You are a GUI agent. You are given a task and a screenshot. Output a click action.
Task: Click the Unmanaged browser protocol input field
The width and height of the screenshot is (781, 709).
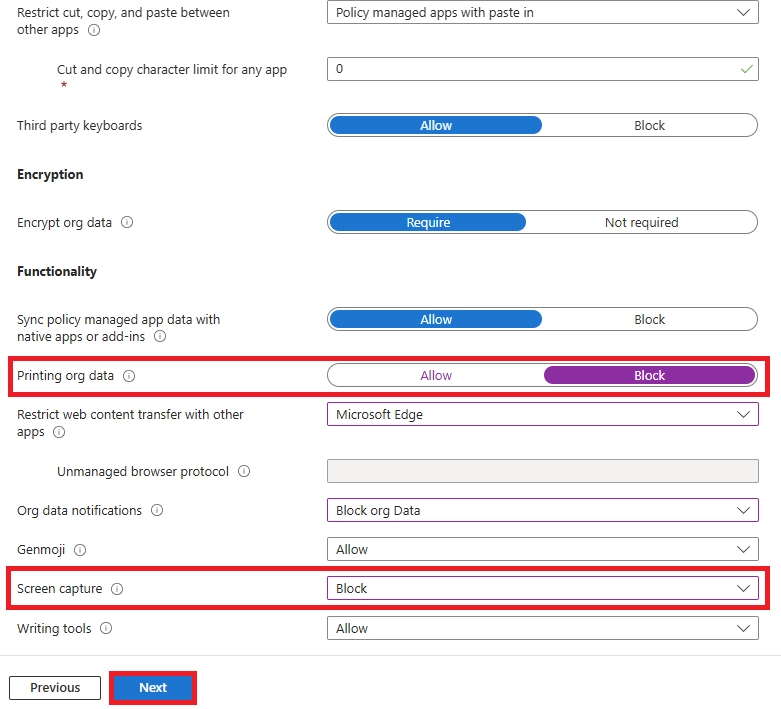543,471
